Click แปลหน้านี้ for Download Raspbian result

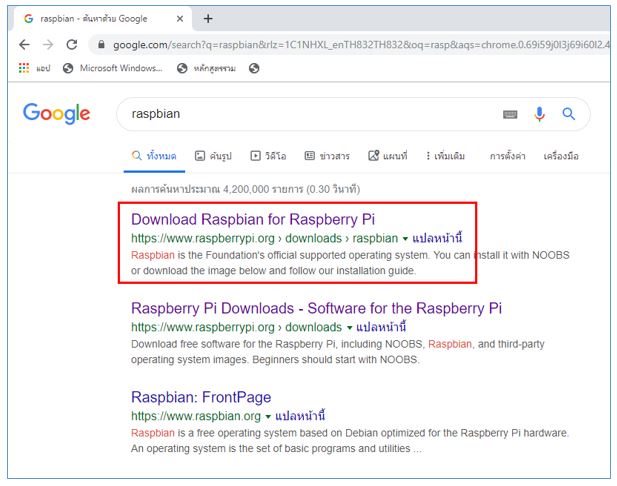coord(437,238)
